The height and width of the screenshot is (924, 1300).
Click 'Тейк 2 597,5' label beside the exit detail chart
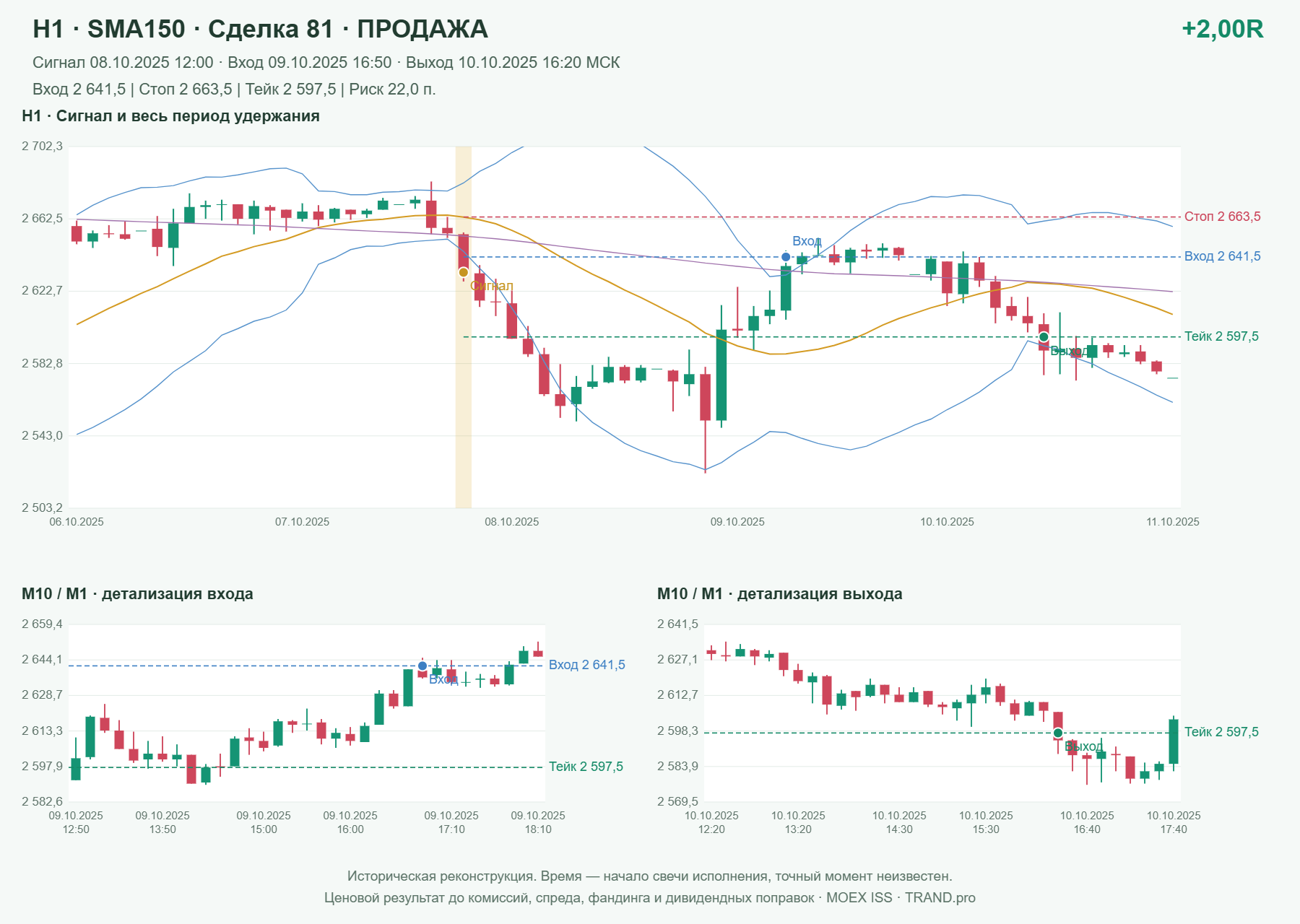coord(1221,732)
